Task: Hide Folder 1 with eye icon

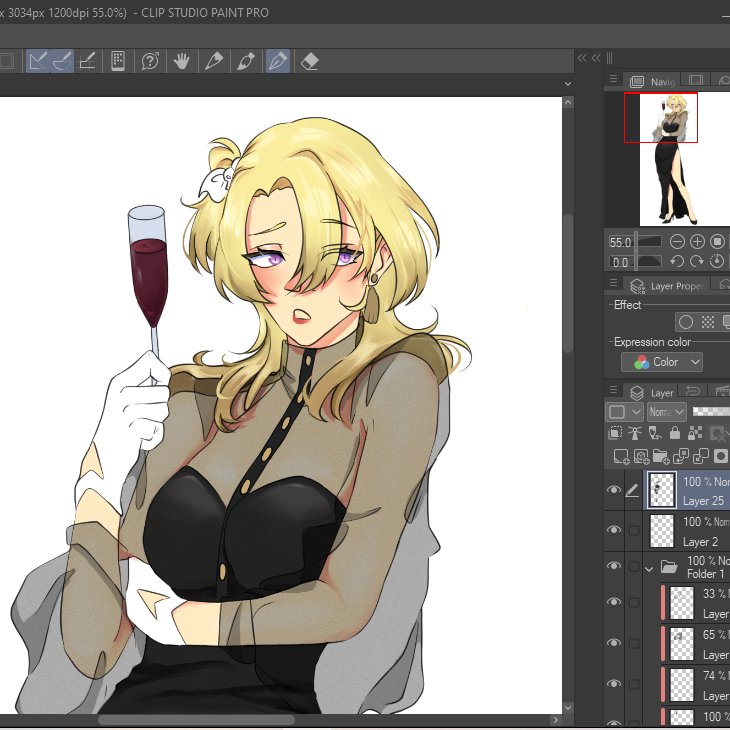Action: tap(614, 566)
